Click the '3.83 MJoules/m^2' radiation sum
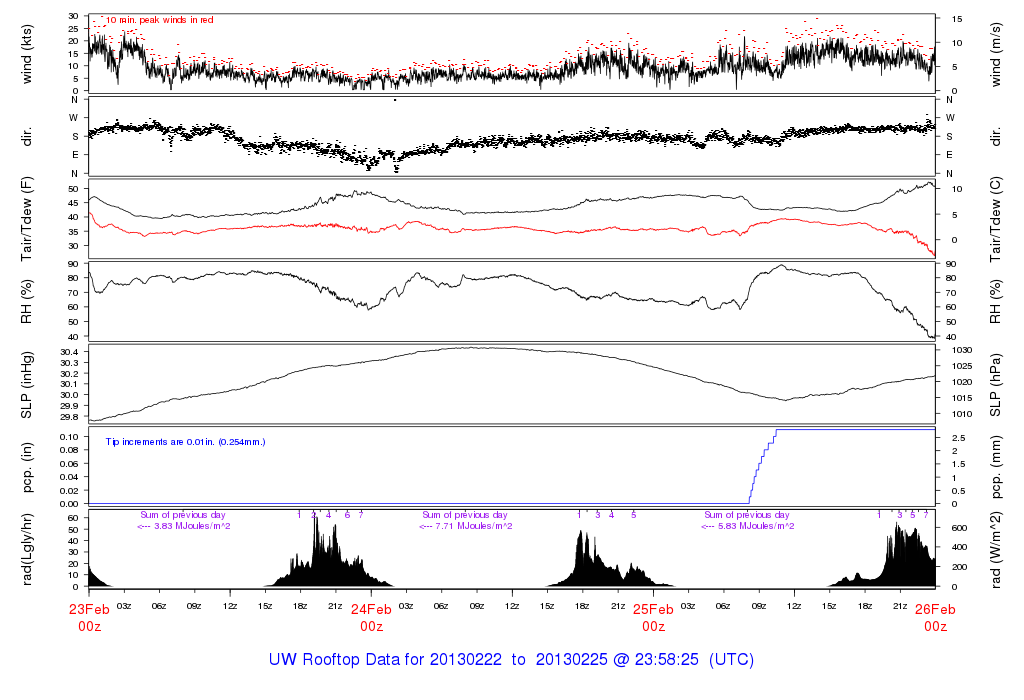This screenshot has width=1024, height=700. [192, 526]
